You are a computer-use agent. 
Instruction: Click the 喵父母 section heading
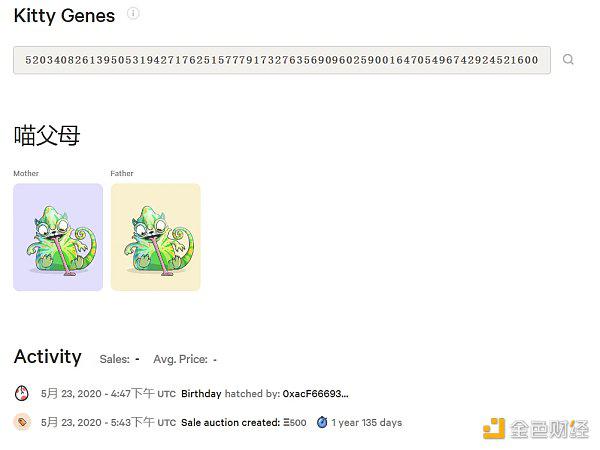click(x=47, y=135)
